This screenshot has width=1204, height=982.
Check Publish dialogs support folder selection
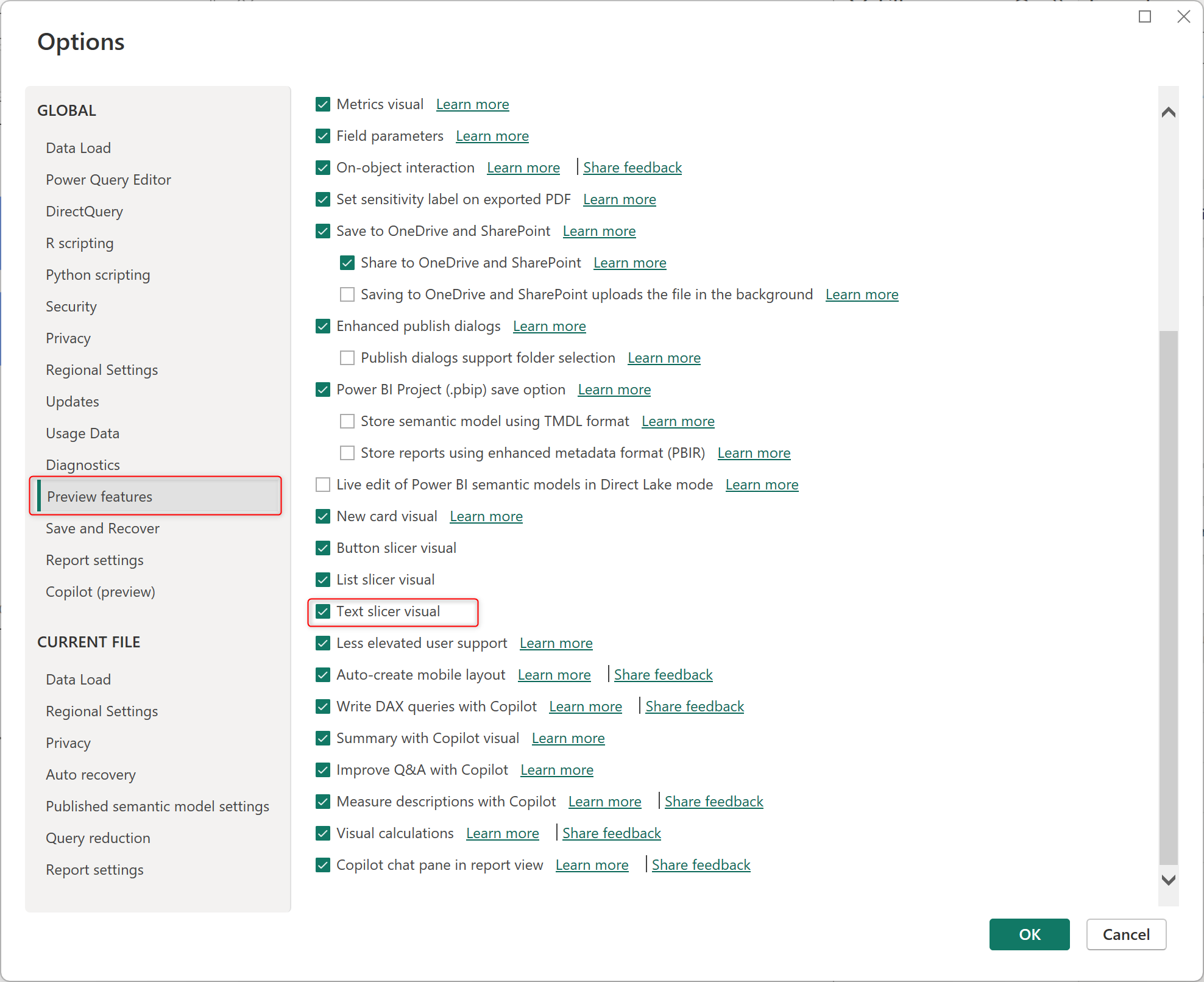(347, 358)
